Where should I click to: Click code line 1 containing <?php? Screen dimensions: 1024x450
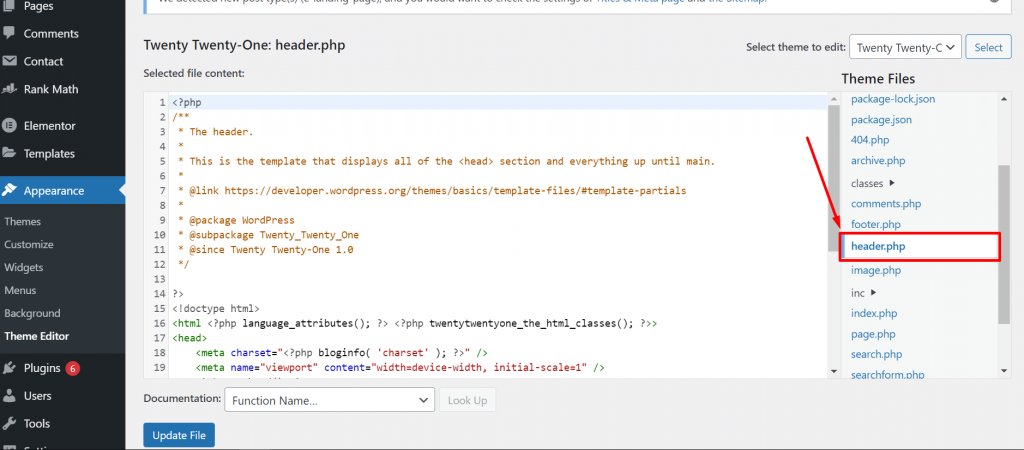coord(187,103)
